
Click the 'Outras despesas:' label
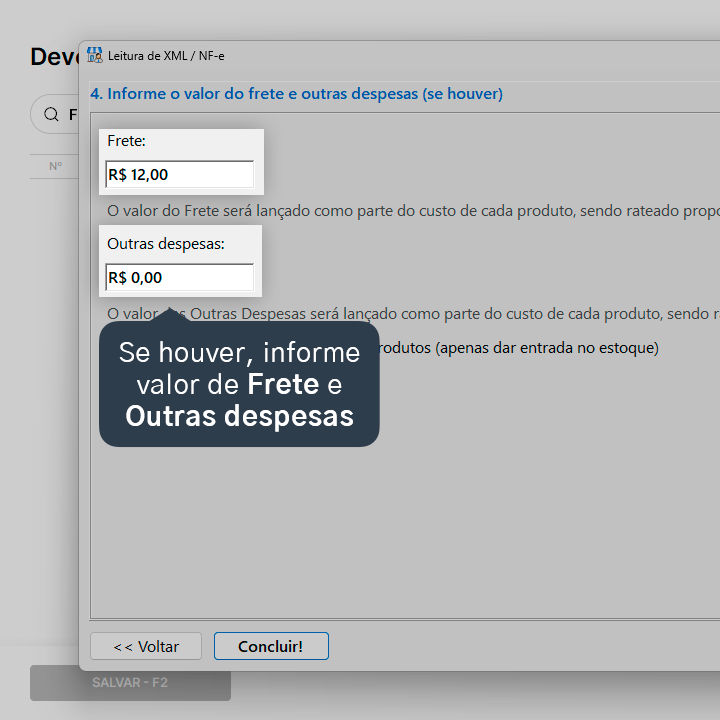(166, 244)
